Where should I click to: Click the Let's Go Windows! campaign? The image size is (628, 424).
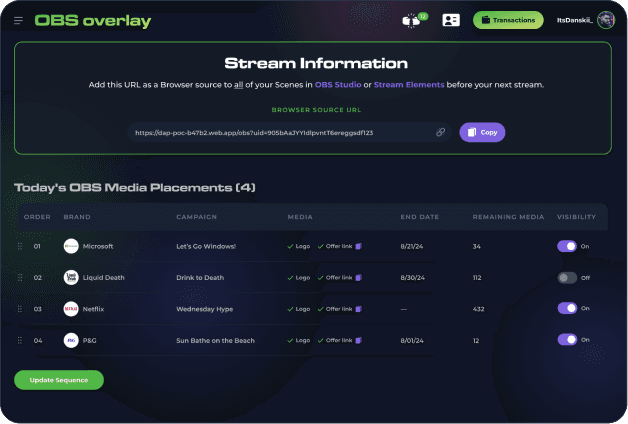(206, 246)
